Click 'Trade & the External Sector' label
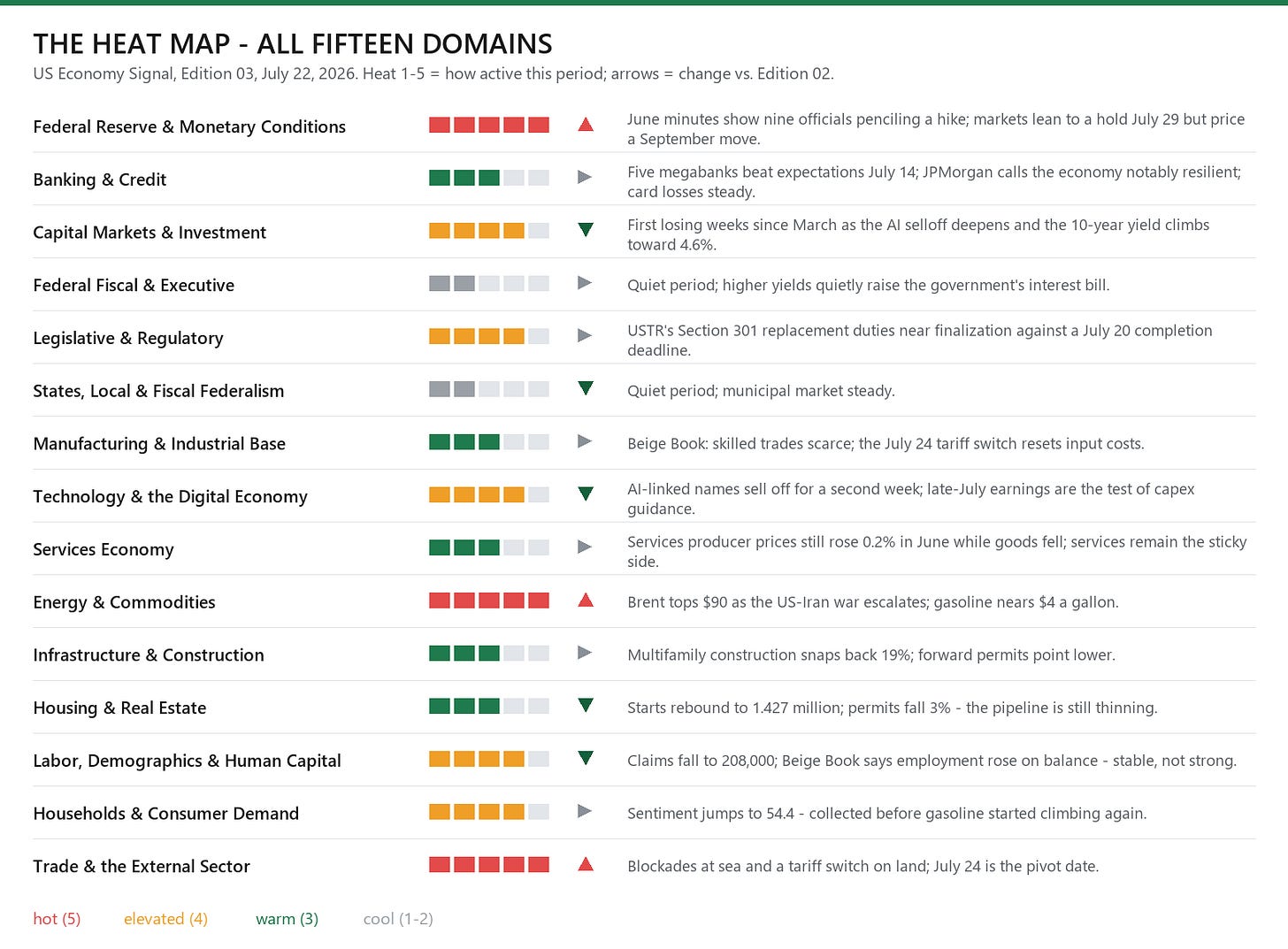1288x949 pixels. pyautogui.click(x=142, y=867)
